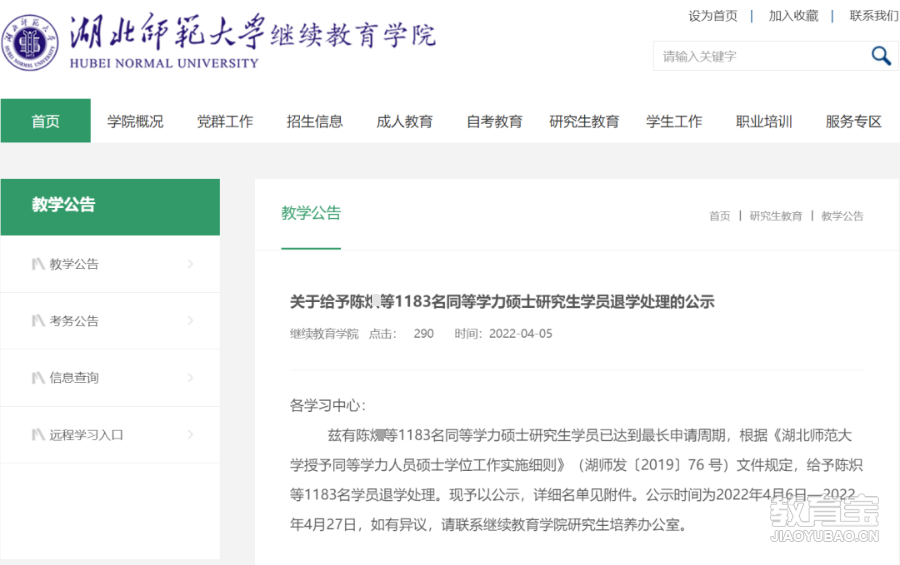Click the 研究生教育 breadcrumb link
900x565 pixels.
tap(776, 216)
